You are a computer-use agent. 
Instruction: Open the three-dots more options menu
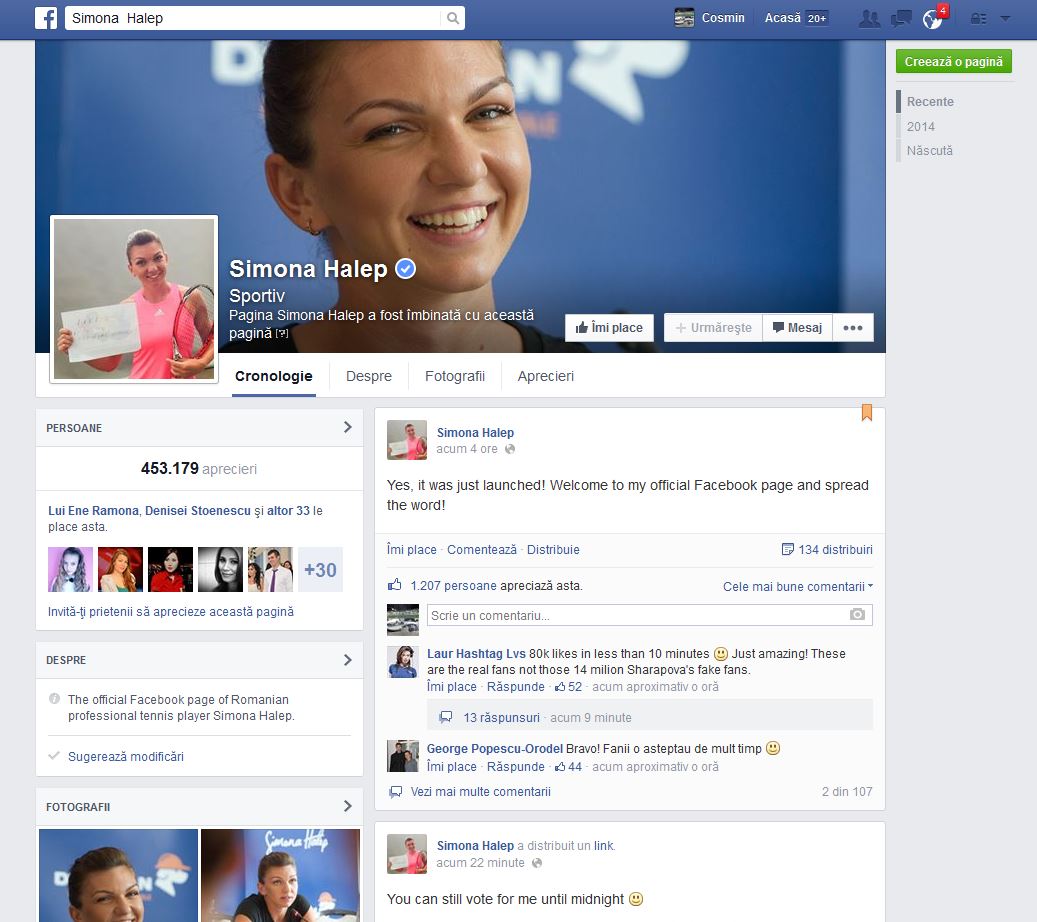852,328
